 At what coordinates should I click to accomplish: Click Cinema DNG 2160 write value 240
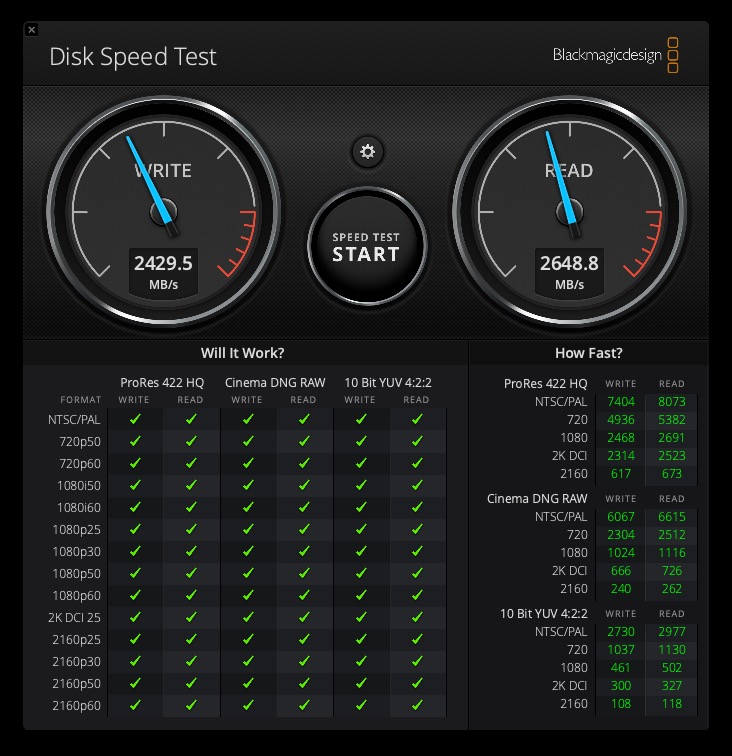coord(621,589)
